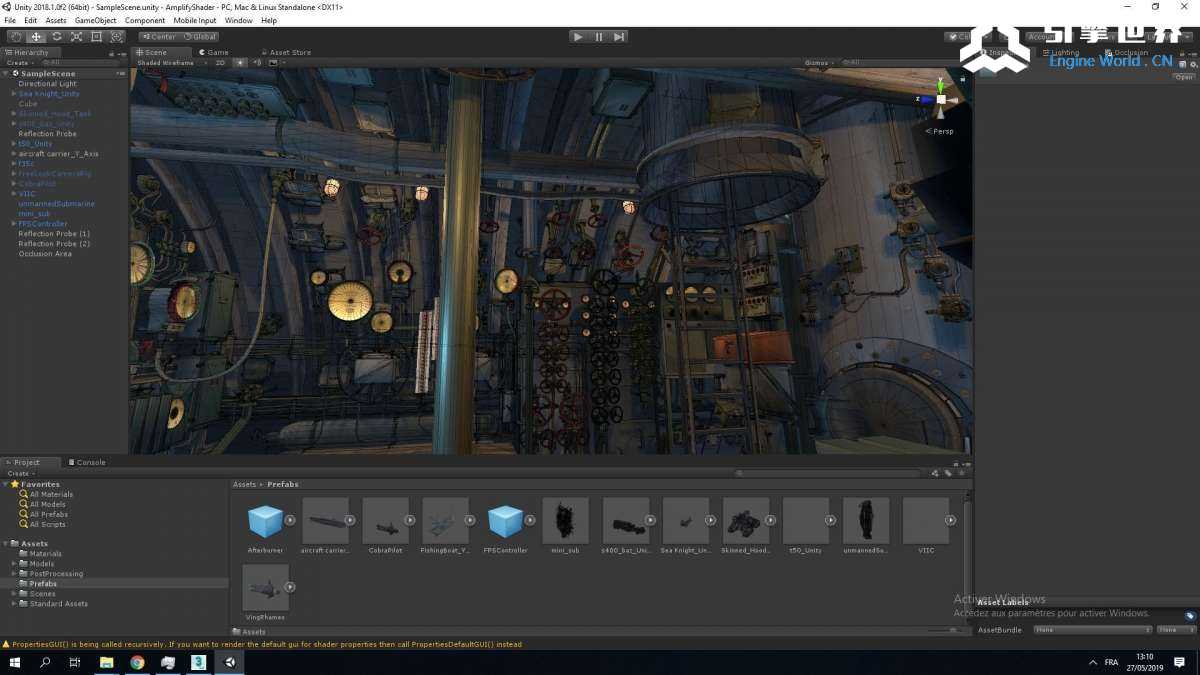Screen dimensions: 1200x675
Task: Select the All Scripts favorite search
Action: 47,524
